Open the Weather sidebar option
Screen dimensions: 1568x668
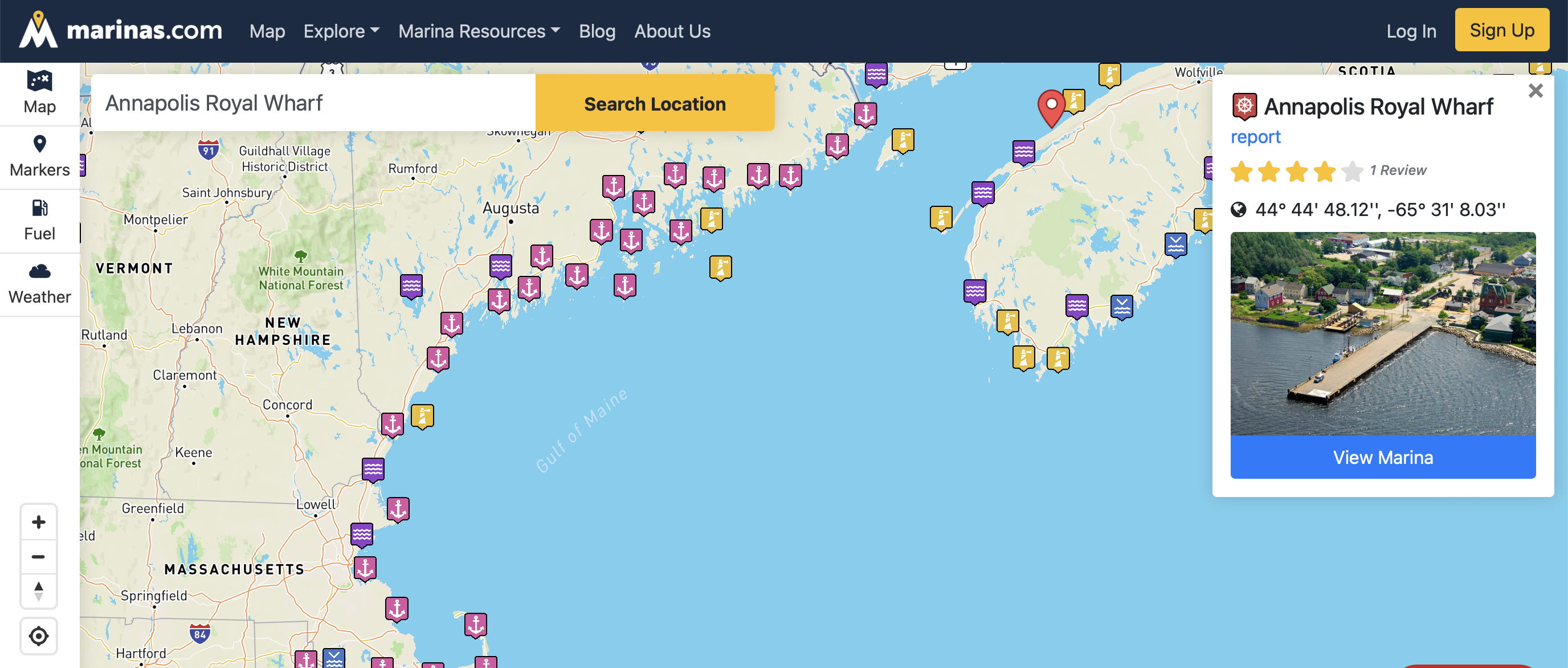(x=39, y=284)
